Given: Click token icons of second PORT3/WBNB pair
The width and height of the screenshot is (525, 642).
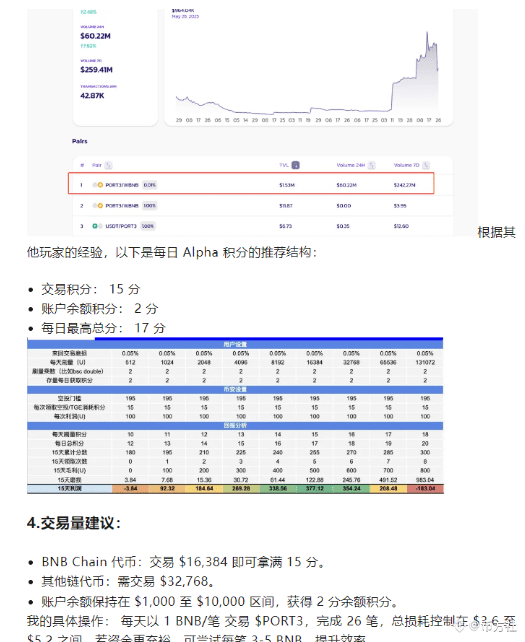Looking at the screenshot, I should pos(97,206).
